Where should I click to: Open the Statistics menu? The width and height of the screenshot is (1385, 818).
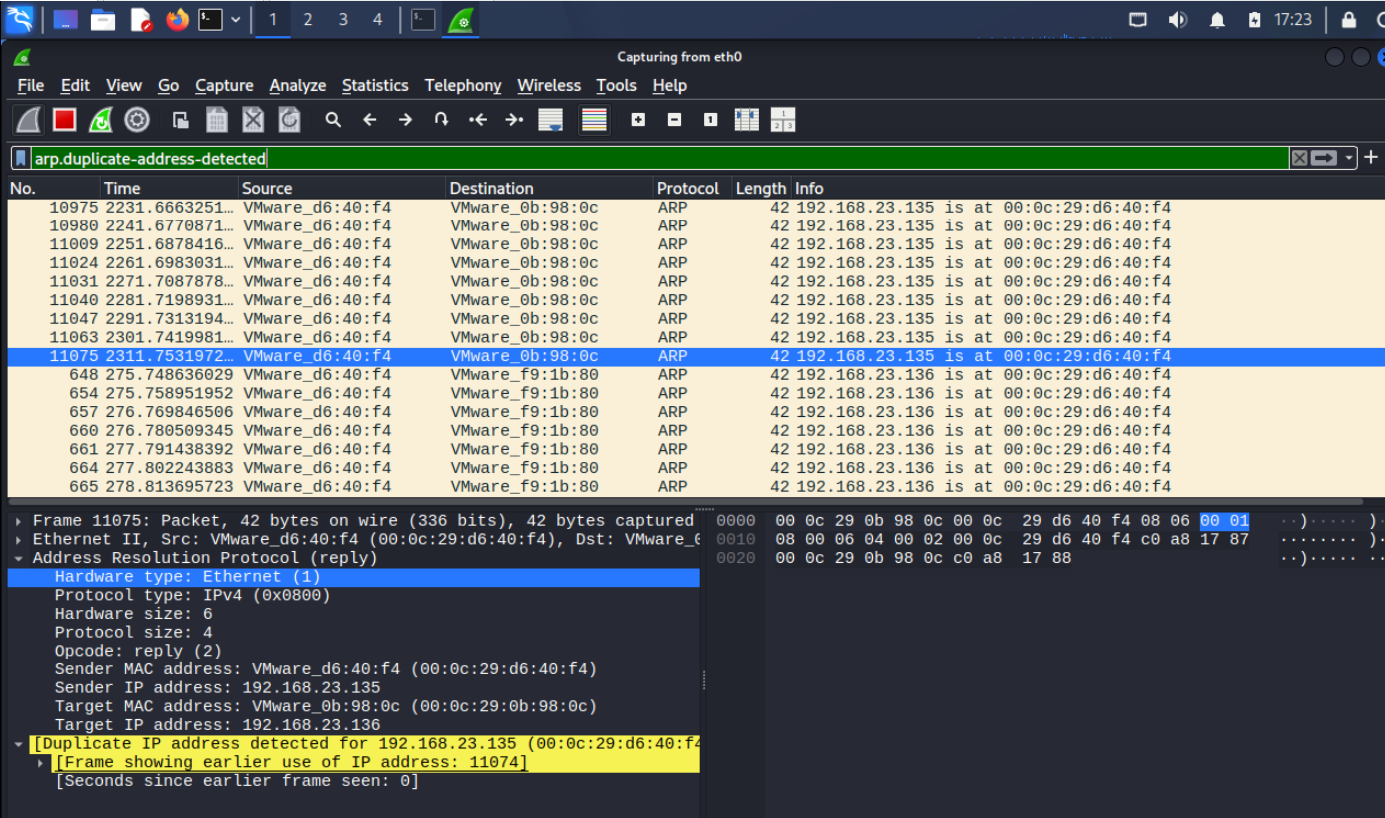click(x=375, y=86)
